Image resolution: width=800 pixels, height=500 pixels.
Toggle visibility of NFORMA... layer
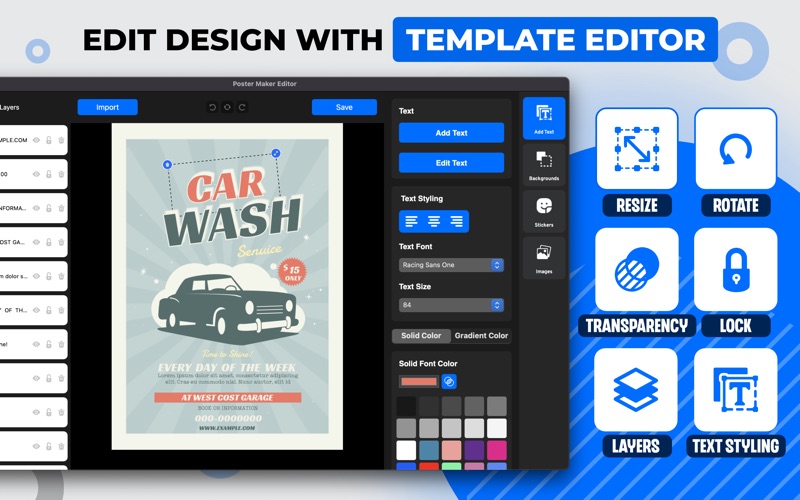coord(36,208)
